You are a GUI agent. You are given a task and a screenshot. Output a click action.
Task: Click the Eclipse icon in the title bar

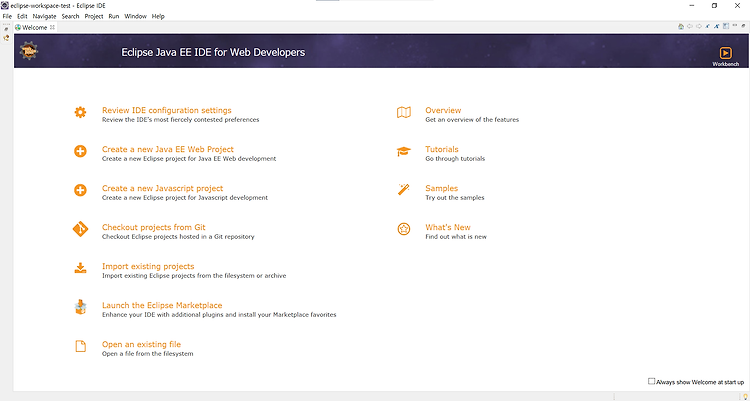click(5, 5)
